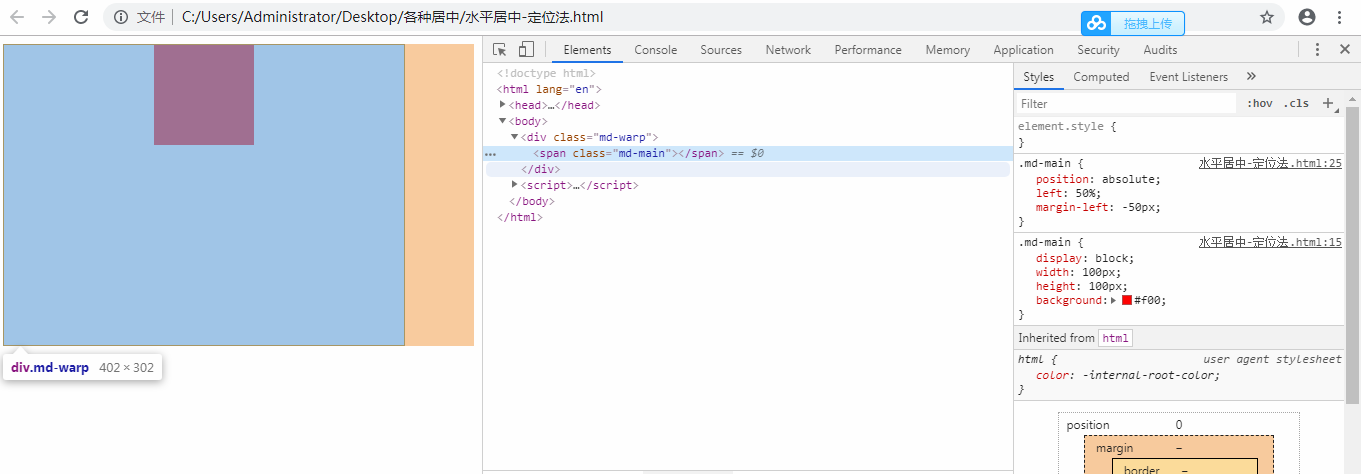Open DevTools customize menu
The image size is (1361, 474).
click(1317, 50)
